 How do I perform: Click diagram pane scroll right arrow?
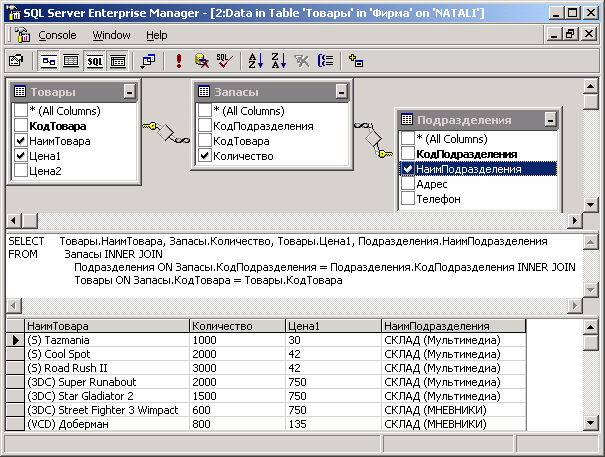coord(575,221)
